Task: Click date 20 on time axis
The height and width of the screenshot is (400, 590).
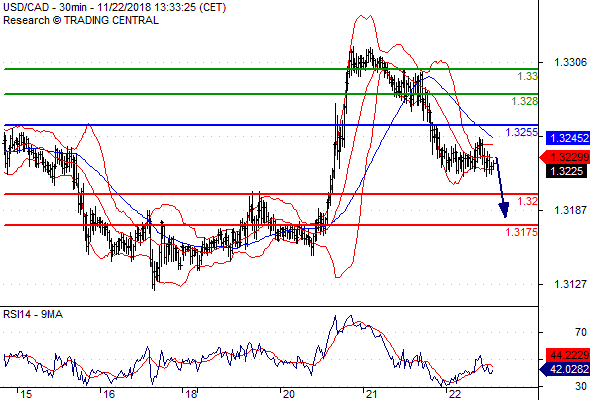Action: click(289, 394)
